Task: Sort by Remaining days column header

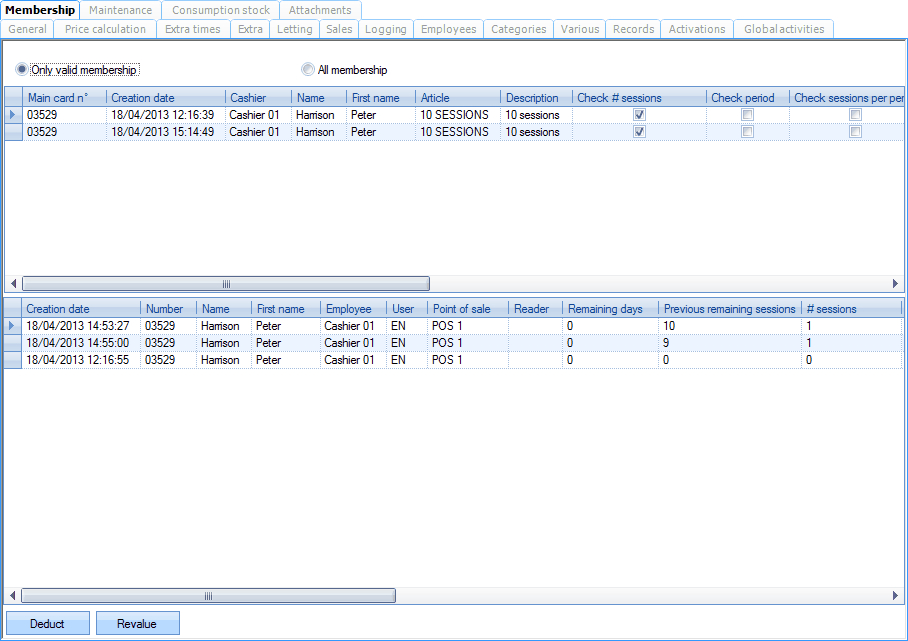Action: click(605, 309)
